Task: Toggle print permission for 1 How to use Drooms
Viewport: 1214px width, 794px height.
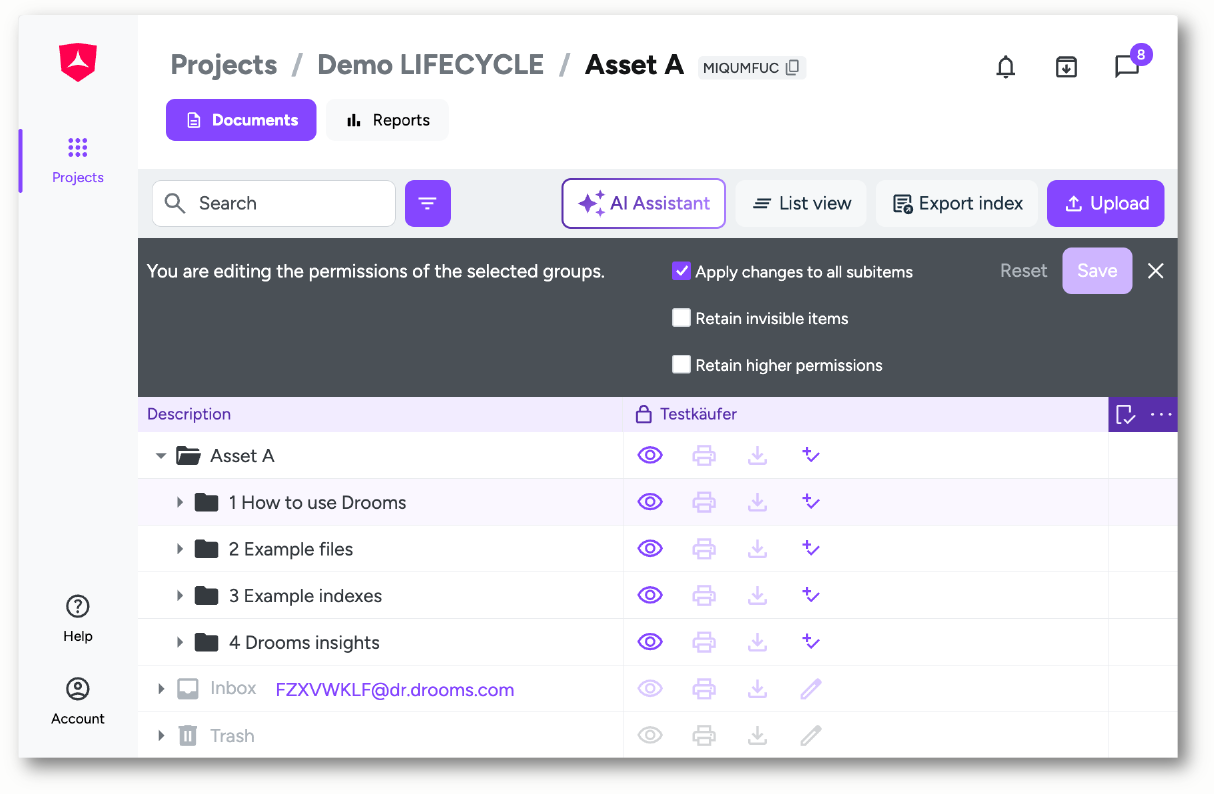Action: click(704, 502)
